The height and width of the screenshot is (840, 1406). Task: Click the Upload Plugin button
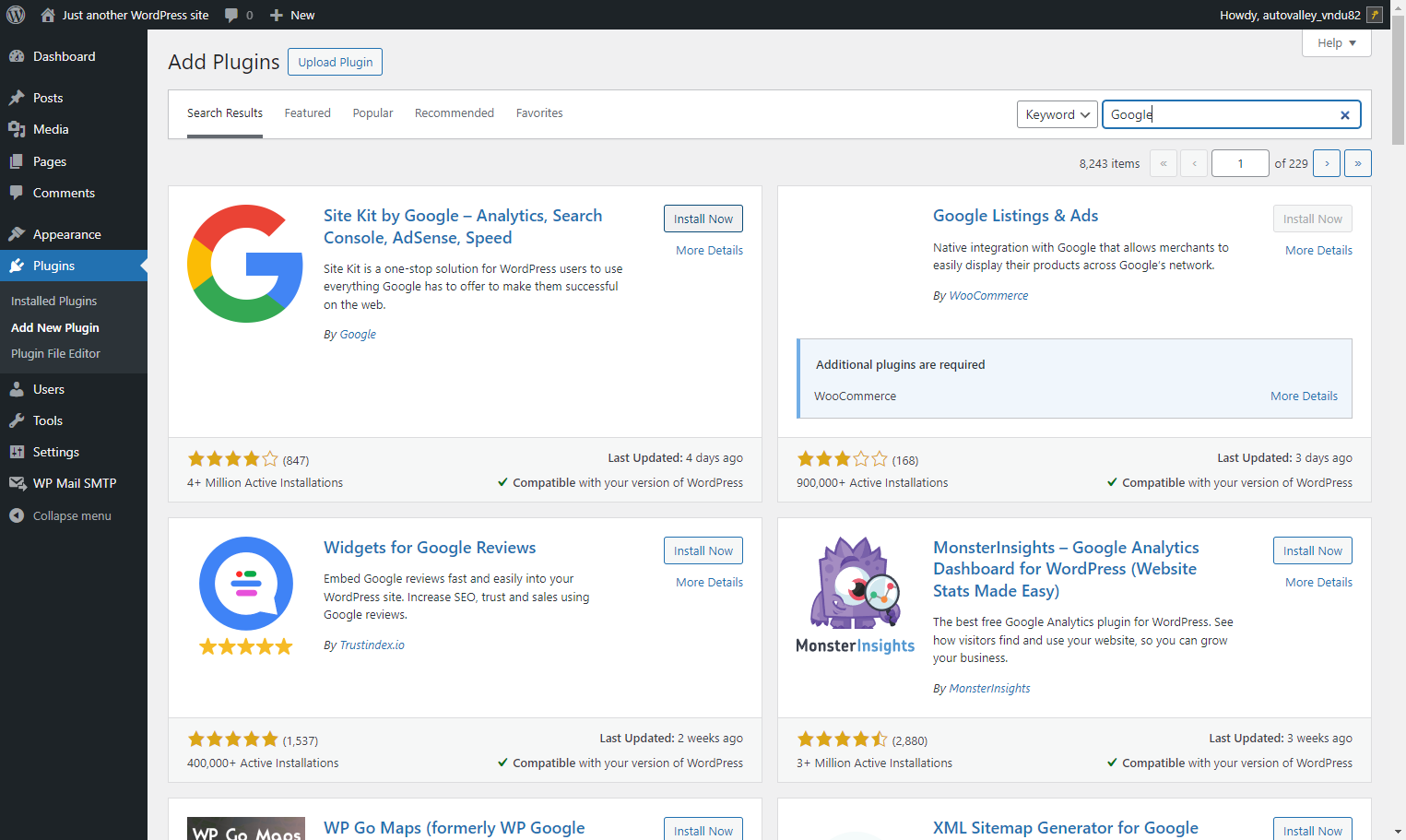coord(336,62)
